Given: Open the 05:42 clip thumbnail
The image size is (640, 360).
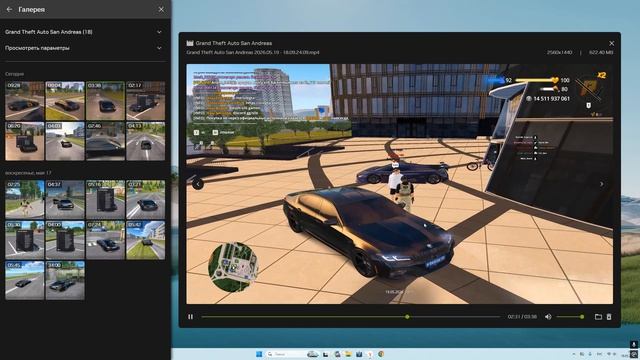Looking at the screenshot, I should click(146, 240).
